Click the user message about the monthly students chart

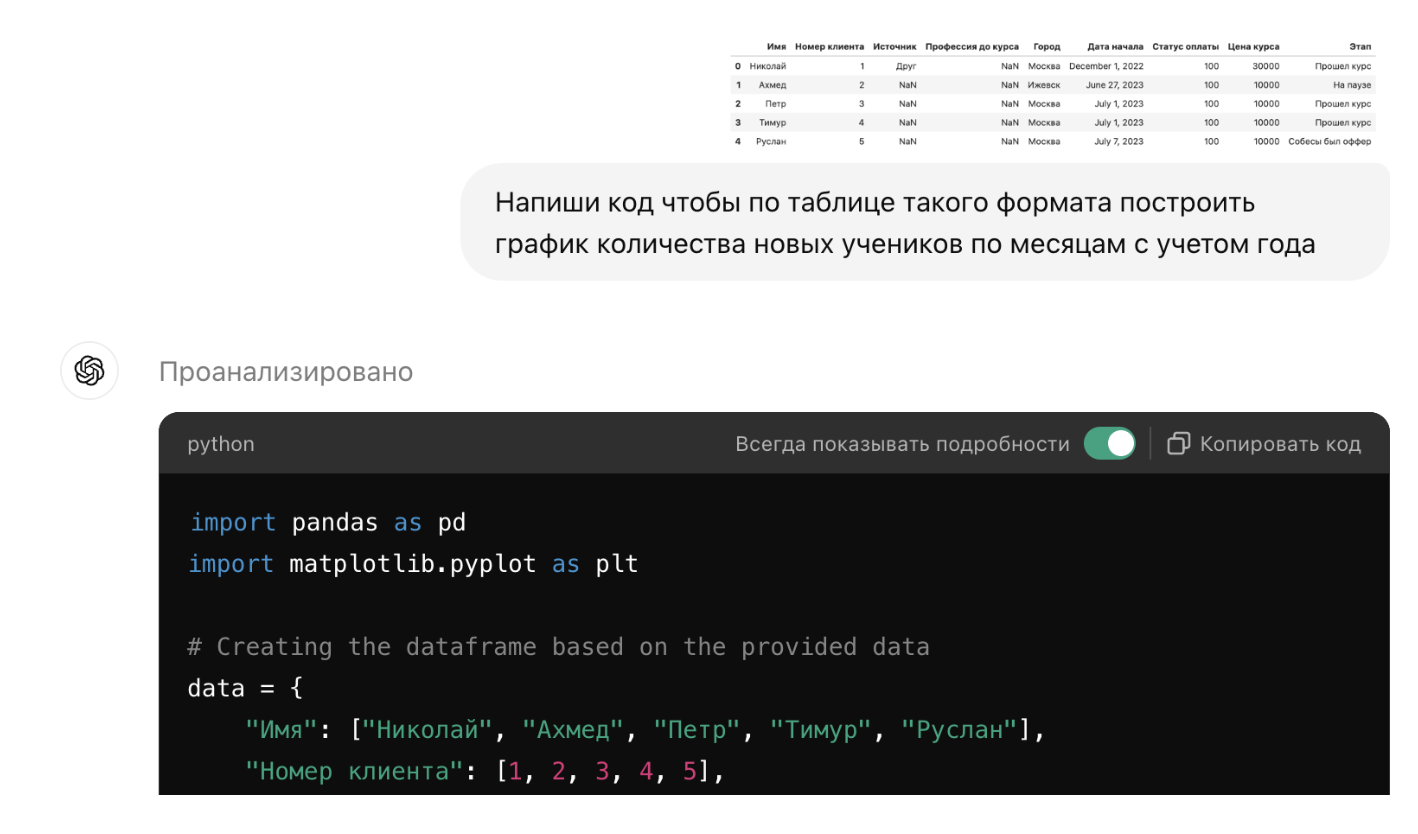tap(925, 223)
